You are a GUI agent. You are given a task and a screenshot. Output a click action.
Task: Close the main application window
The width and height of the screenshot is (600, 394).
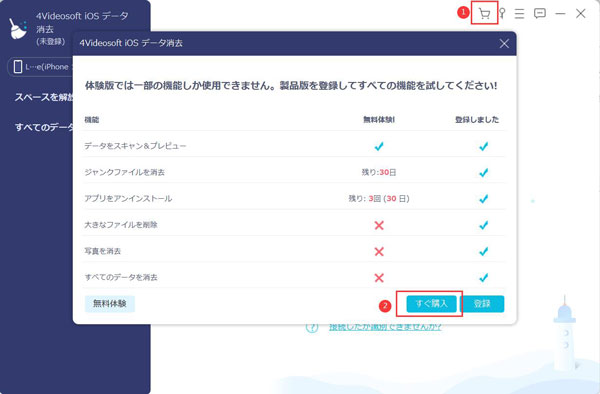(580, 14)
